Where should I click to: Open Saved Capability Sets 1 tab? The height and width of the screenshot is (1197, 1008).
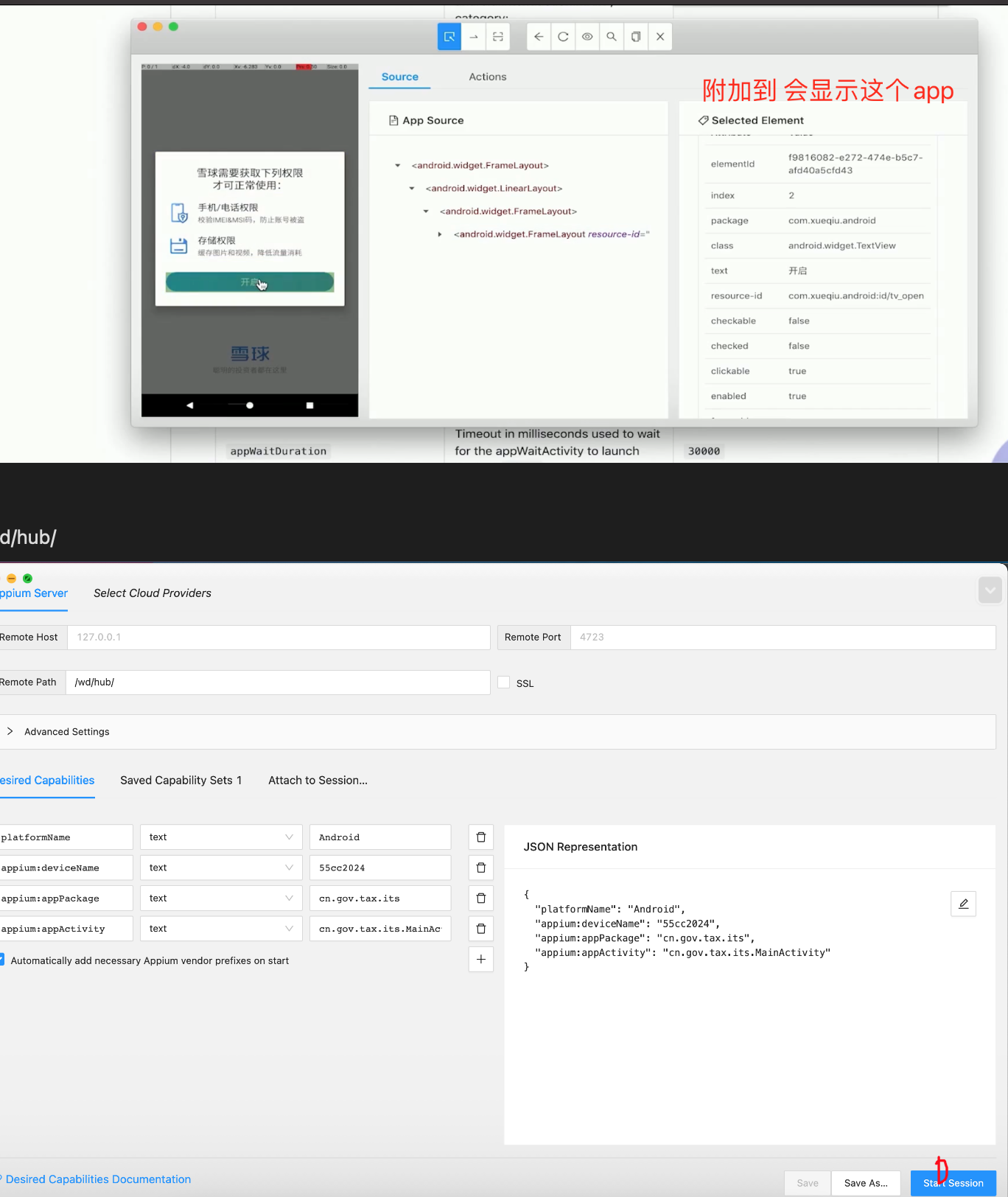[x=181, y=781]
